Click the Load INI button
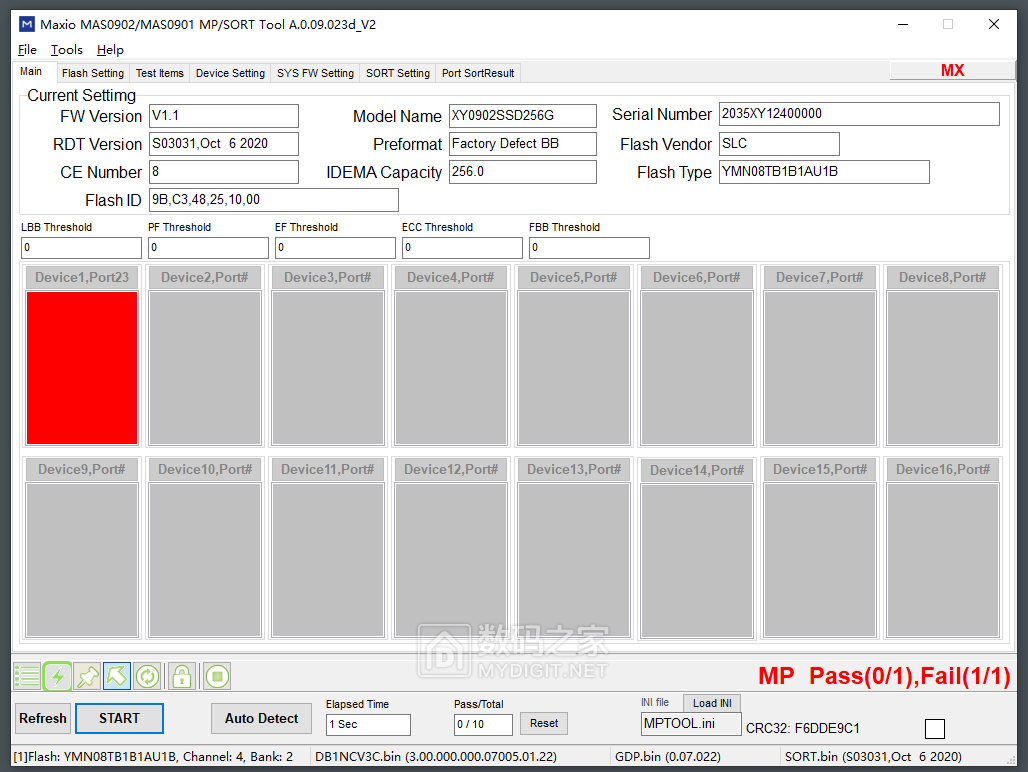Viewport: 1028px width, 772px height. 712,703
